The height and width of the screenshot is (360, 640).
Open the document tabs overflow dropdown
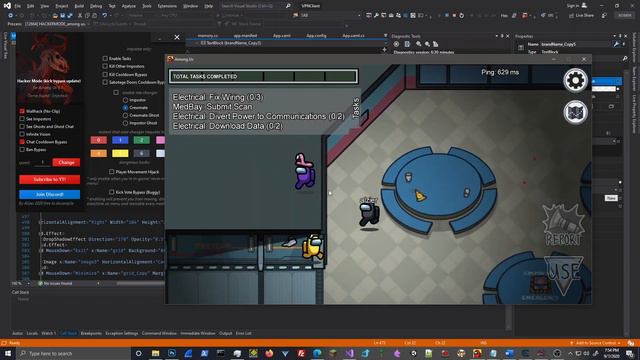click(x=385, y=36)
